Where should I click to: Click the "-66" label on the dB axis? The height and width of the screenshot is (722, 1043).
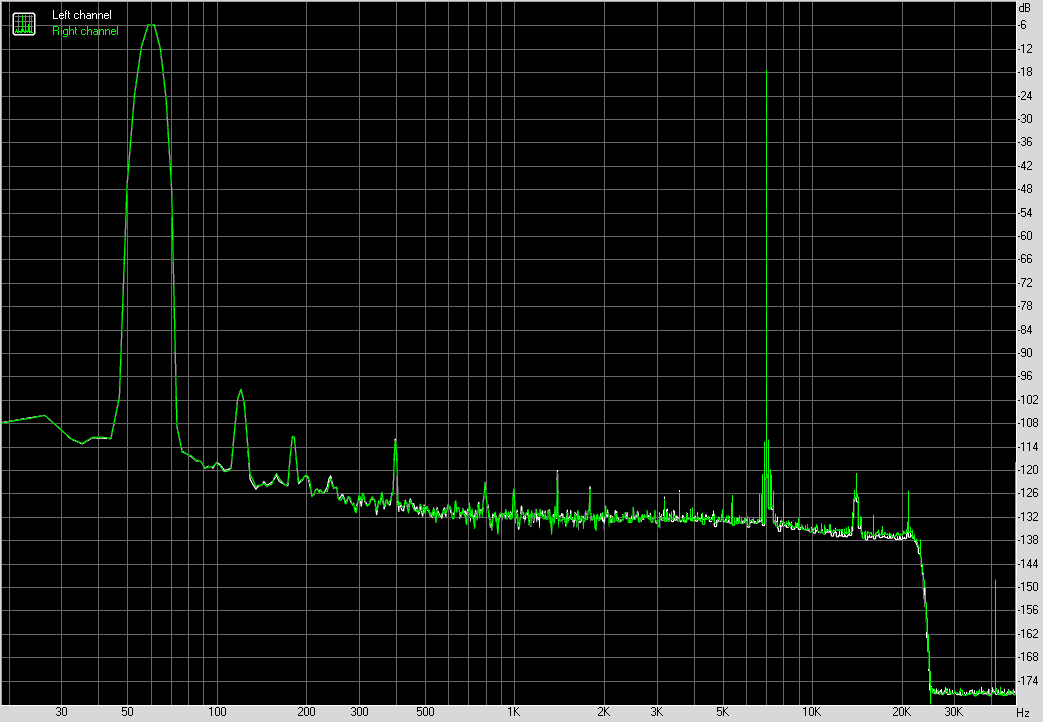[x=1025, y=259]
